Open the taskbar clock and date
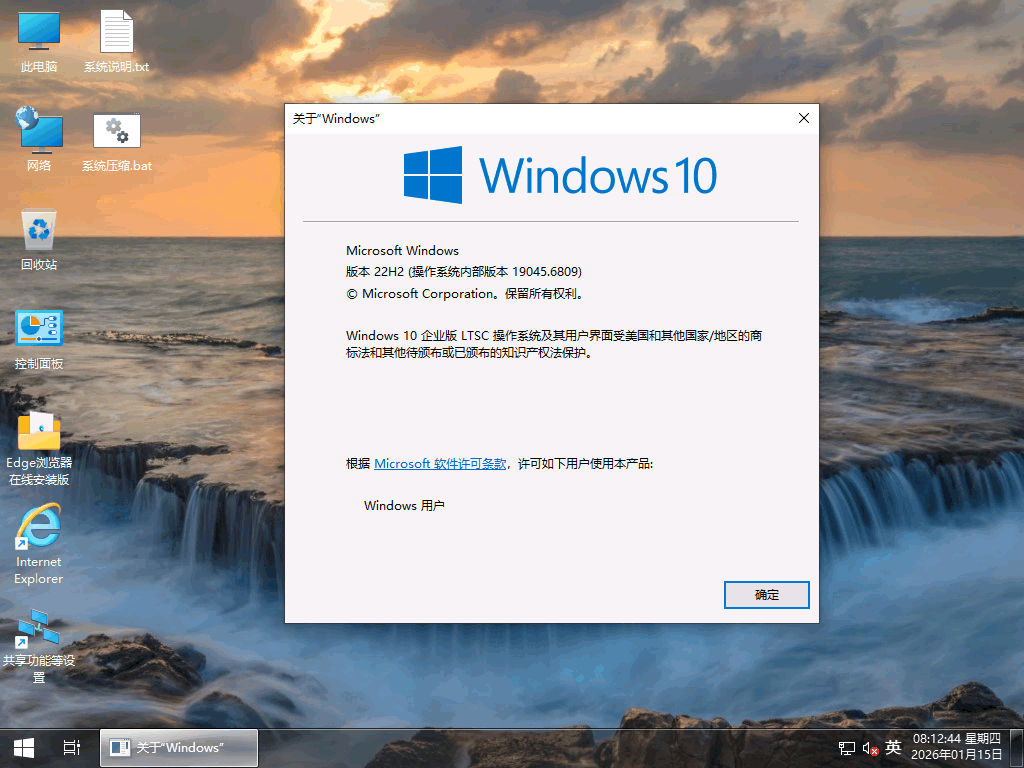The height and width of the screenshot is (768, 1024). coord(964,747)
